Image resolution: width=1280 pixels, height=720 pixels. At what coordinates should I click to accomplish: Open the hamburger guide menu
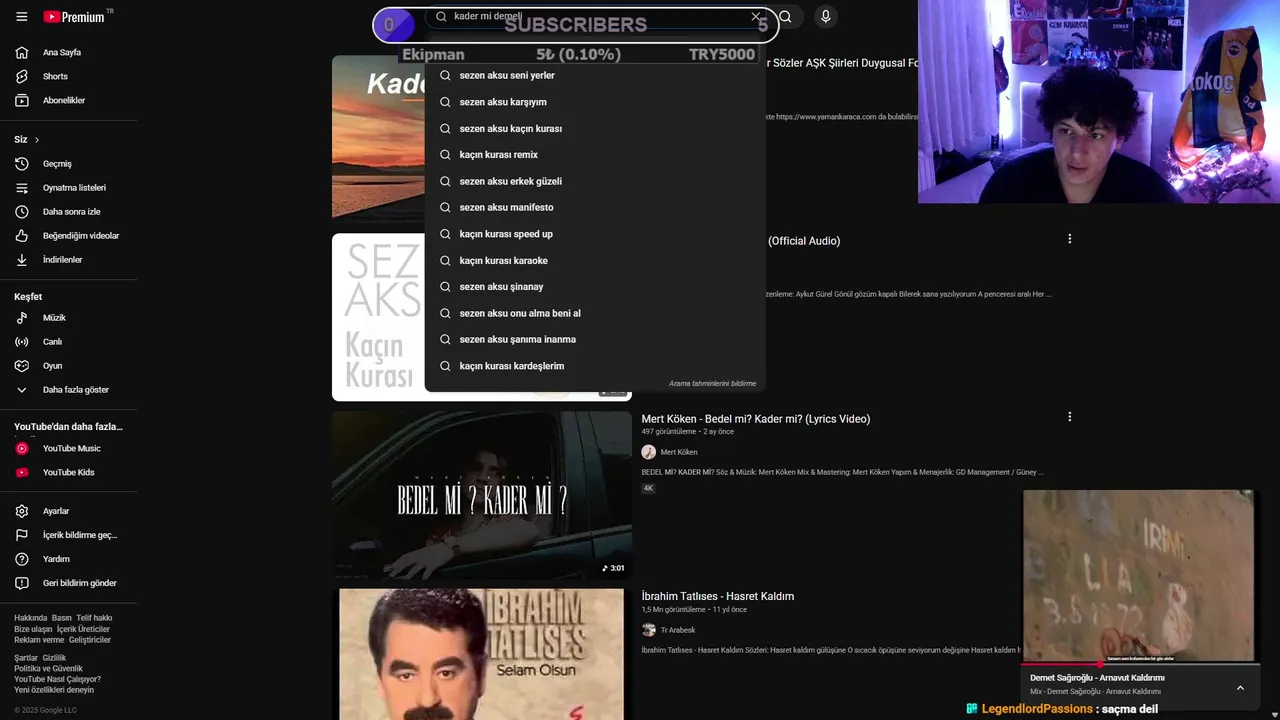pyautogui.click(x=21, y=17)
